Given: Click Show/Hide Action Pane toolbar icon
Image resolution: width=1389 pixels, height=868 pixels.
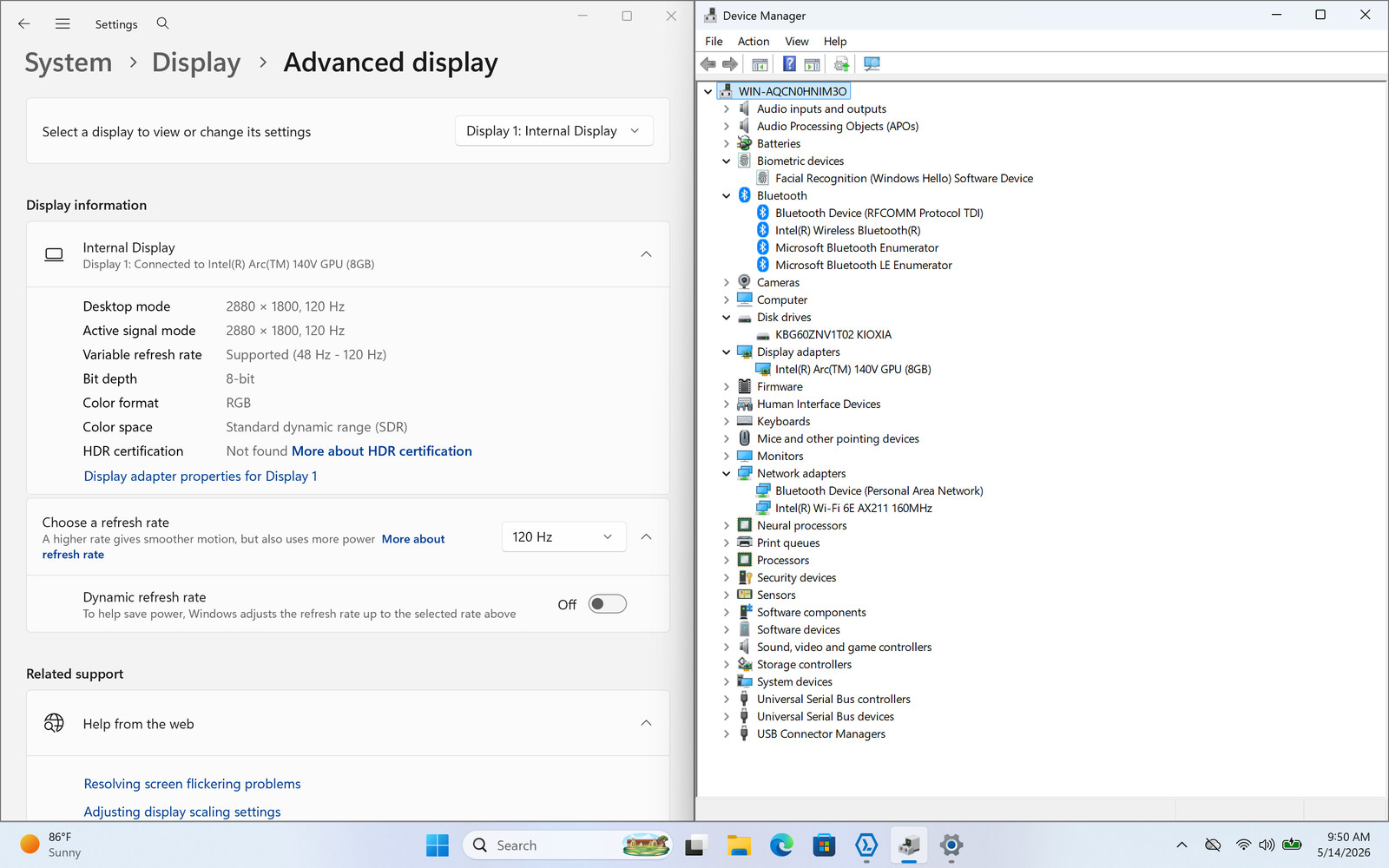Looking at the screenshot, I should point(812,64).
